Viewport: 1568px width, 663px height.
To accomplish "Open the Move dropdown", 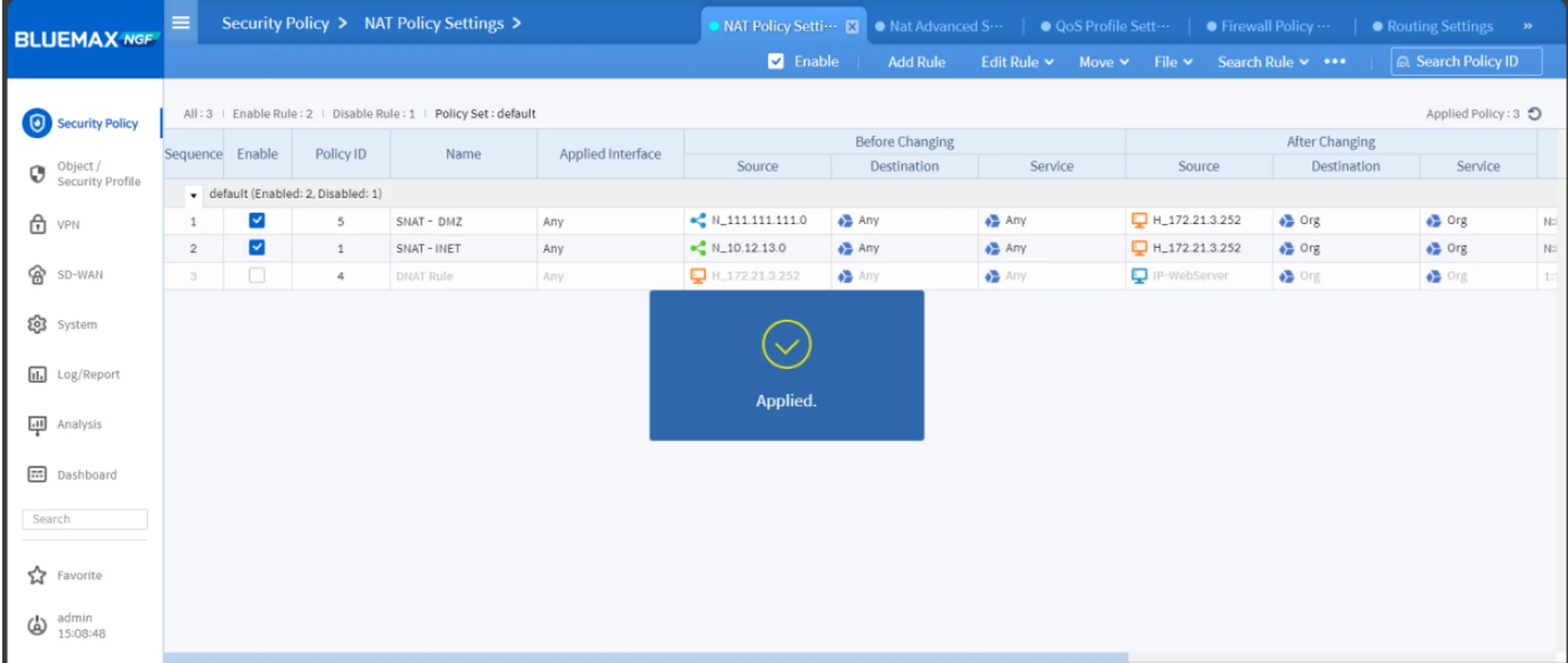I will (x=1103, y=62).
